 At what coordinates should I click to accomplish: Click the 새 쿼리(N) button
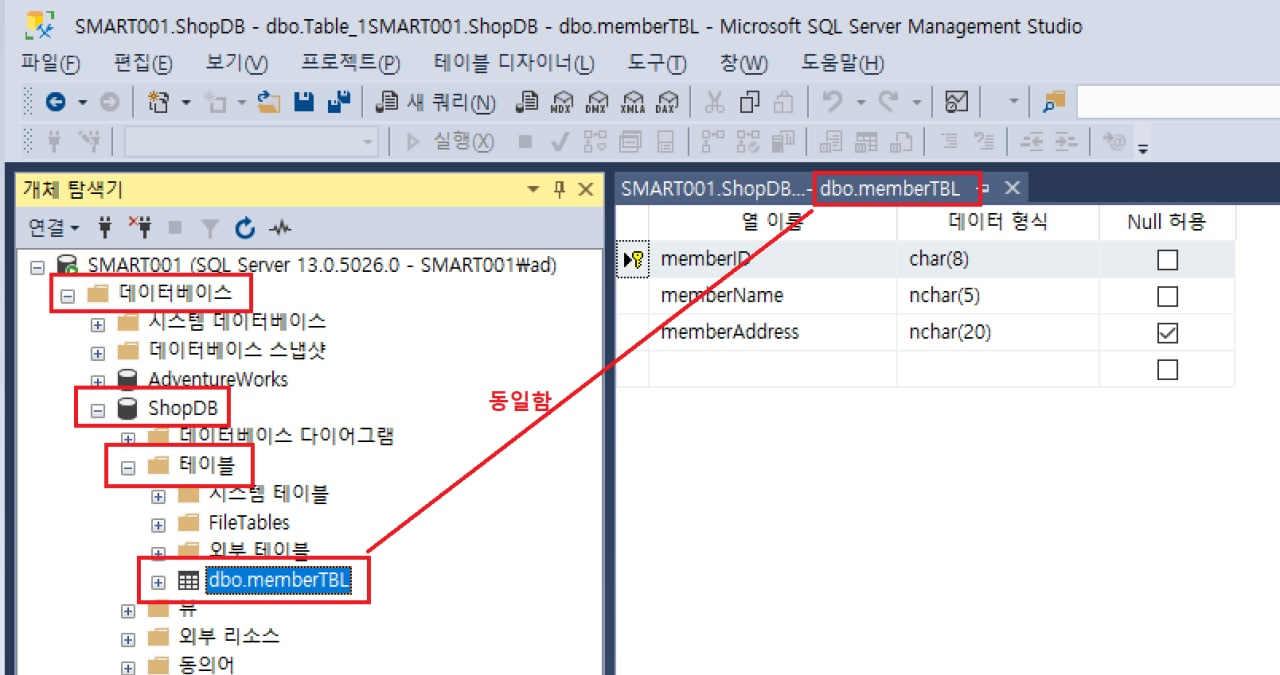(x=437, y=102)
